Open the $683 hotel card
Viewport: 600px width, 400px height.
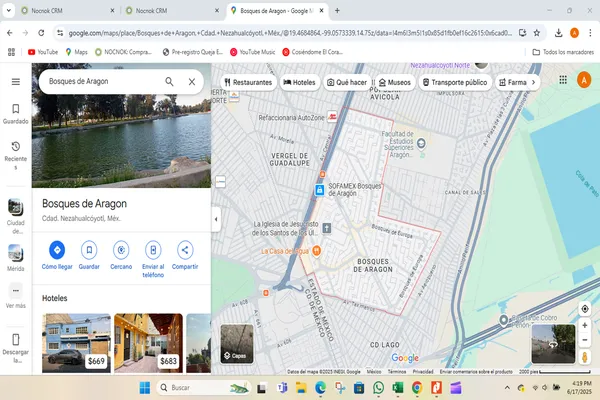pyautogui.click(x=148, y=343)
